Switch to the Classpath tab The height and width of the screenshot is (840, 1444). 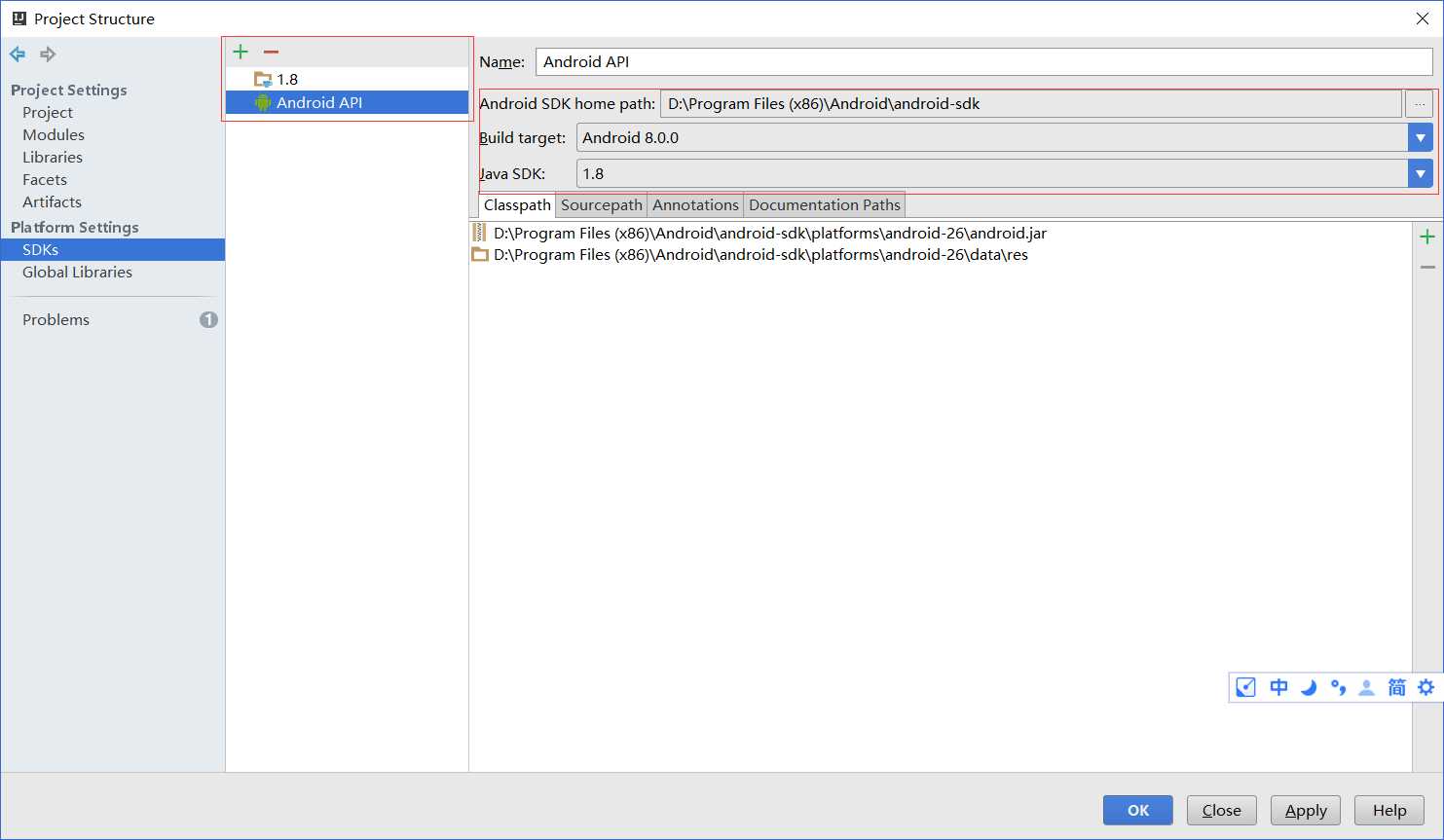click(x=517, y=204)
